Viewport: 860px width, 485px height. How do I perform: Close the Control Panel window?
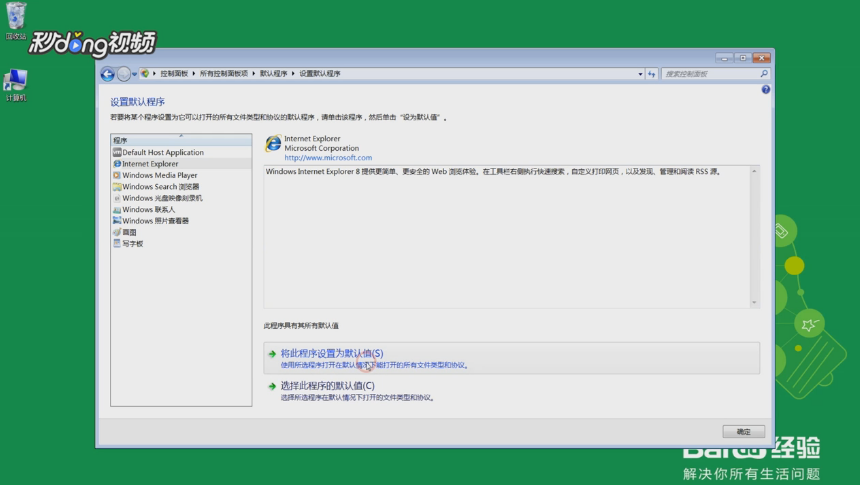click(x=761, y=58)
